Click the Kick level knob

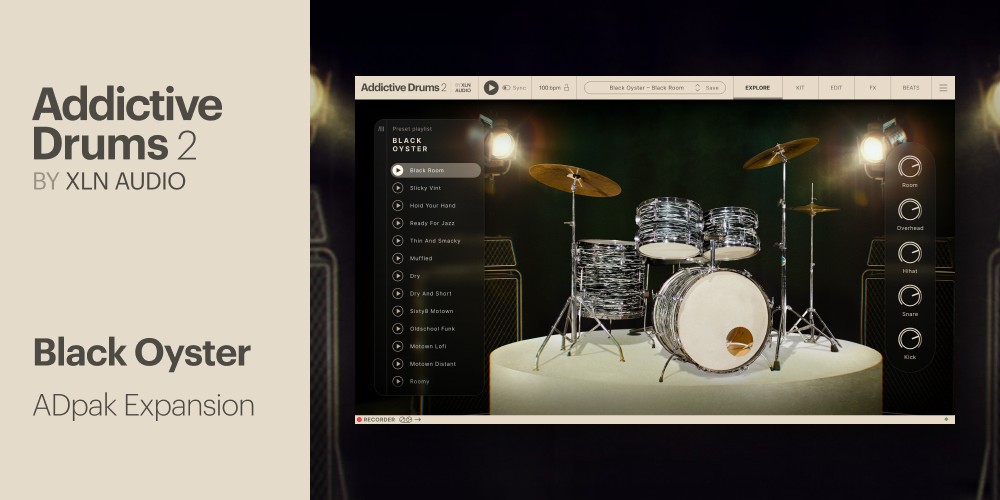[909, 339]
